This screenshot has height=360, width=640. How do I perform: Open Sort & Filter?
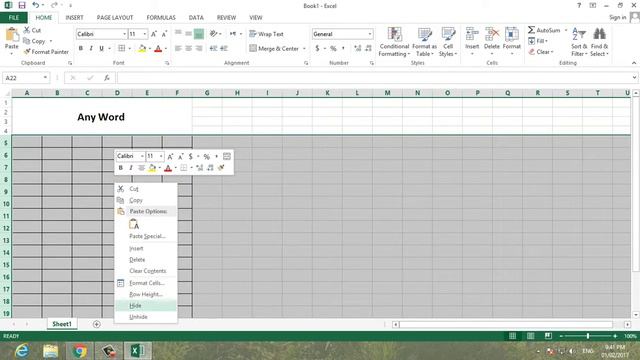[x=579, y=42]
